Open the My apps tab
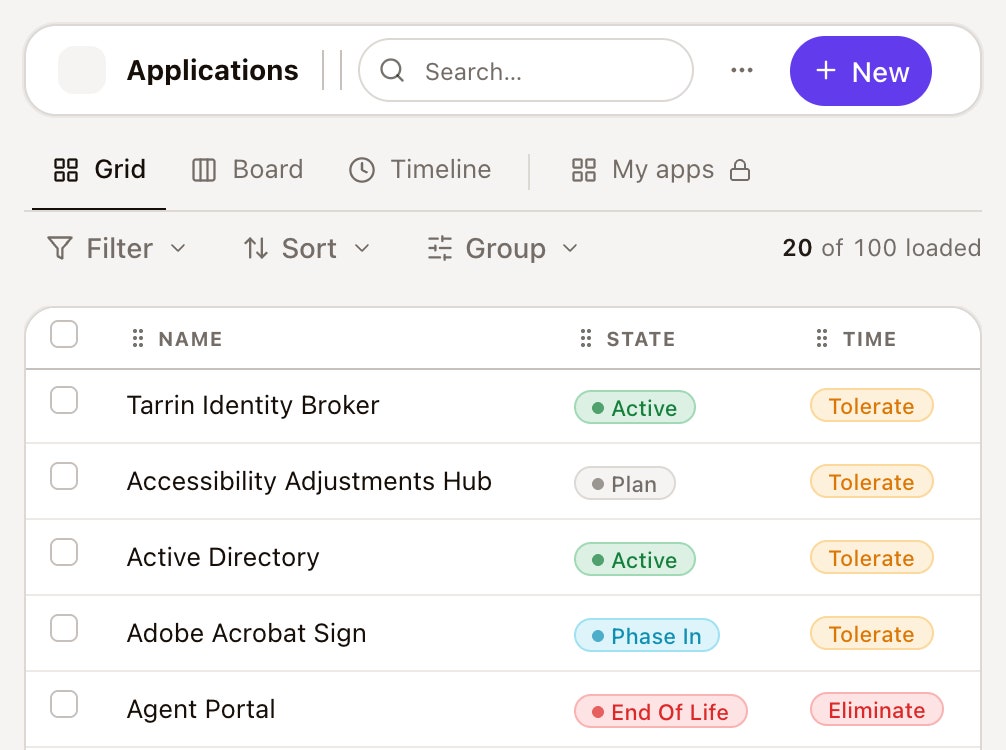 pyautogui.click(x=661, y=170)
